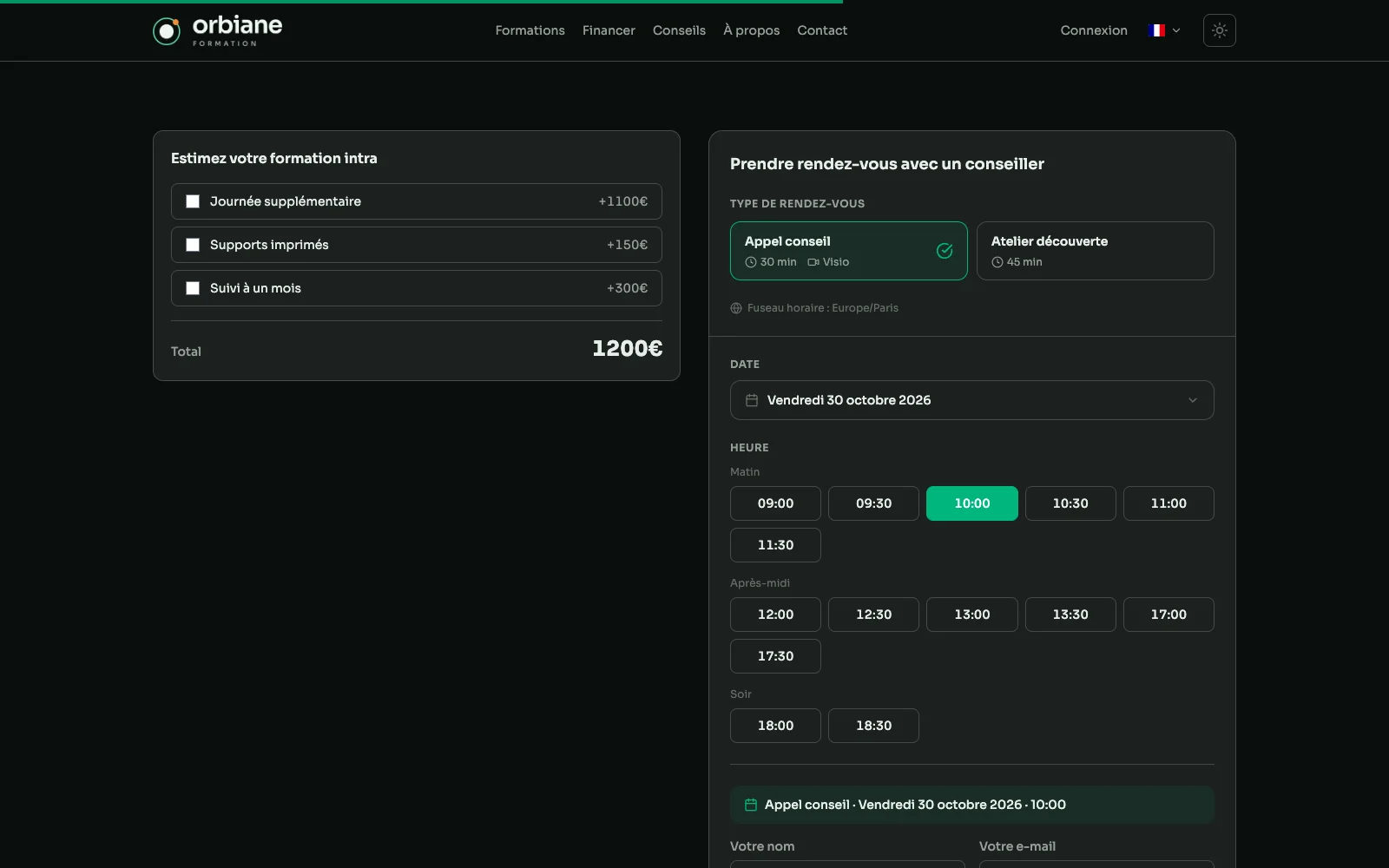
Task: Click the Connexion login link
Action: (1094, 30)
